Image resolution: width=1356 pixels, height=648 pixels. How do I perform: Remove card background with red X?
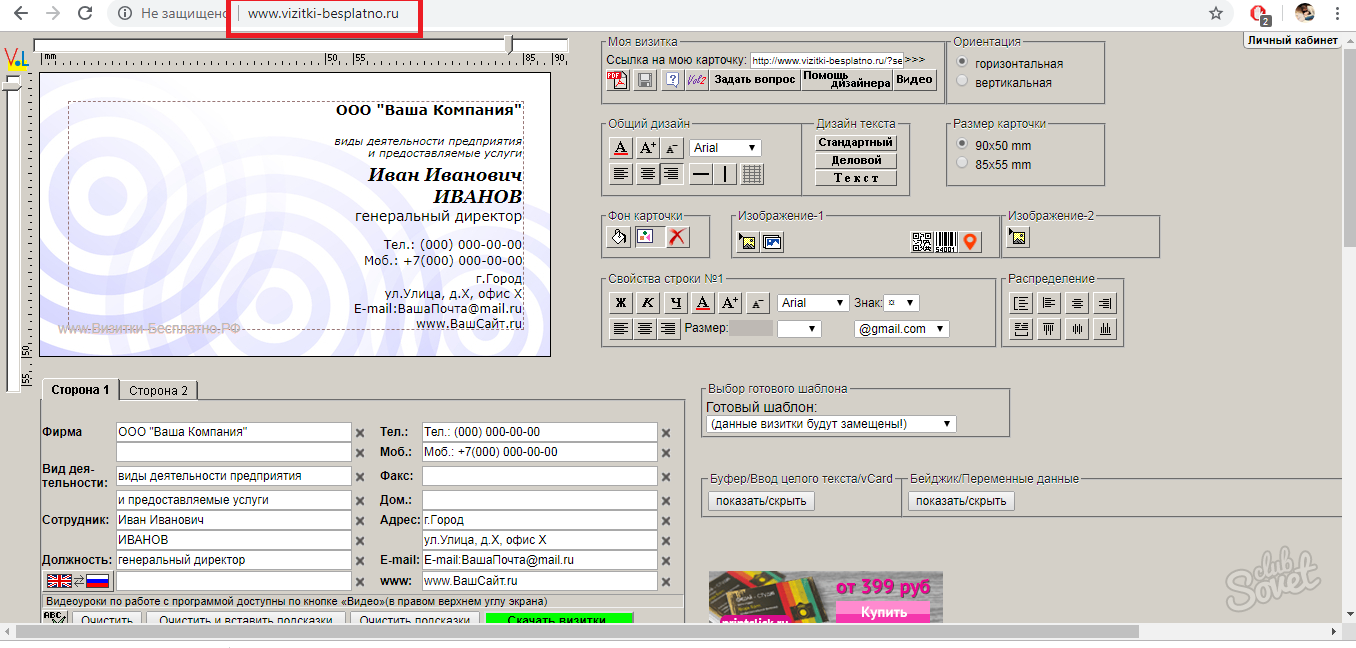coord(677,237)
